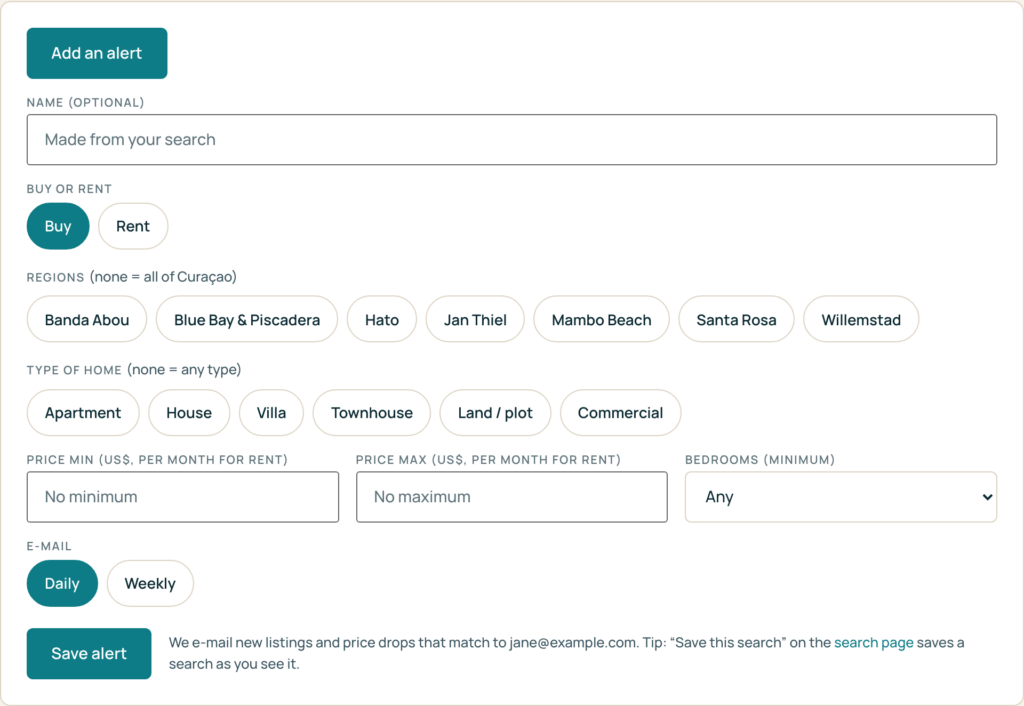
Task: Choose the Land / plot home type
Action: [x=495, y=413]
